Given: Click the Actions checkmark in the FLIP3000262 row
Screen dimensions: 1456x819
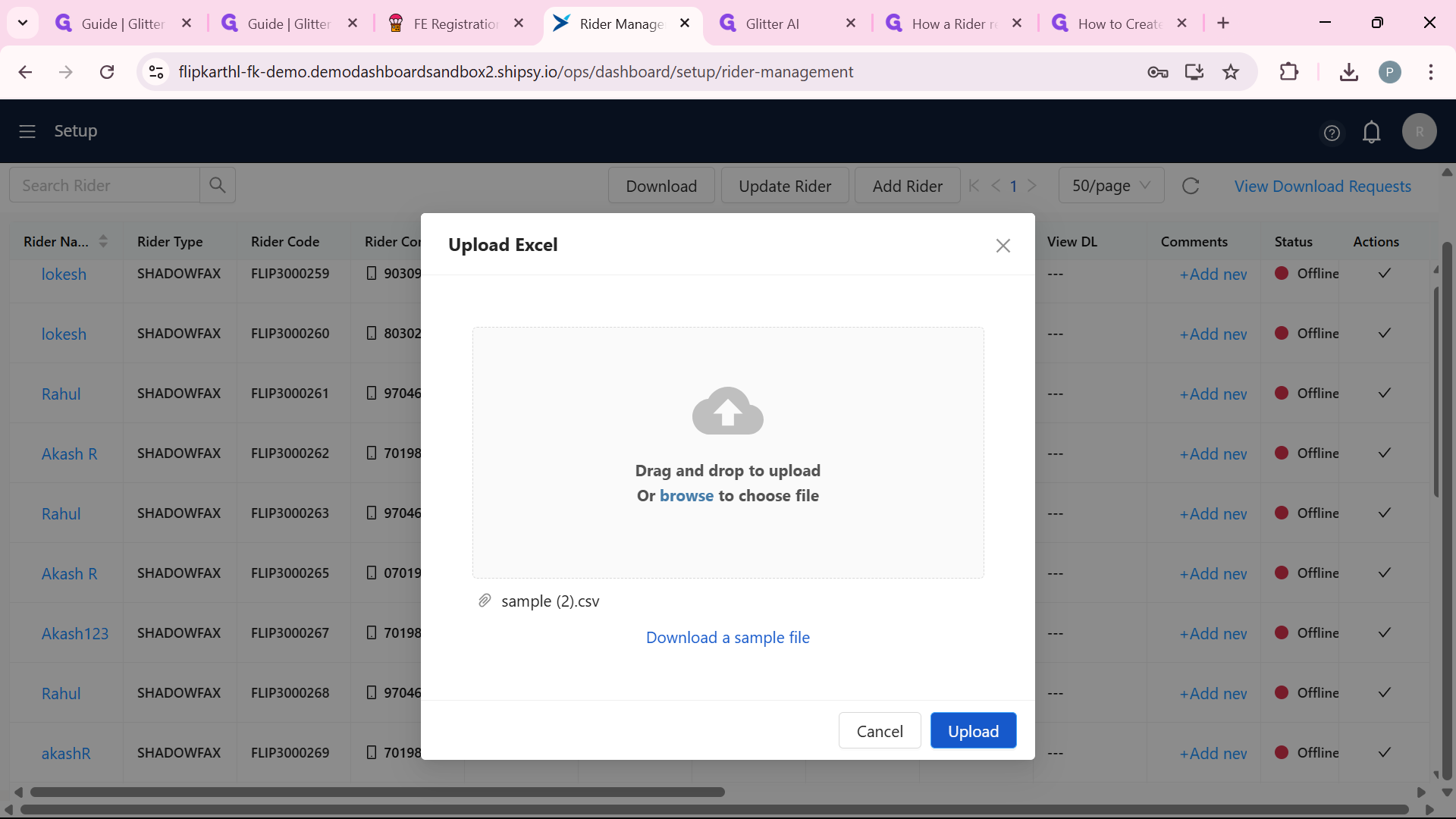Looking at the screenshot, I should pyautogui.click(x=1384, y=453).
